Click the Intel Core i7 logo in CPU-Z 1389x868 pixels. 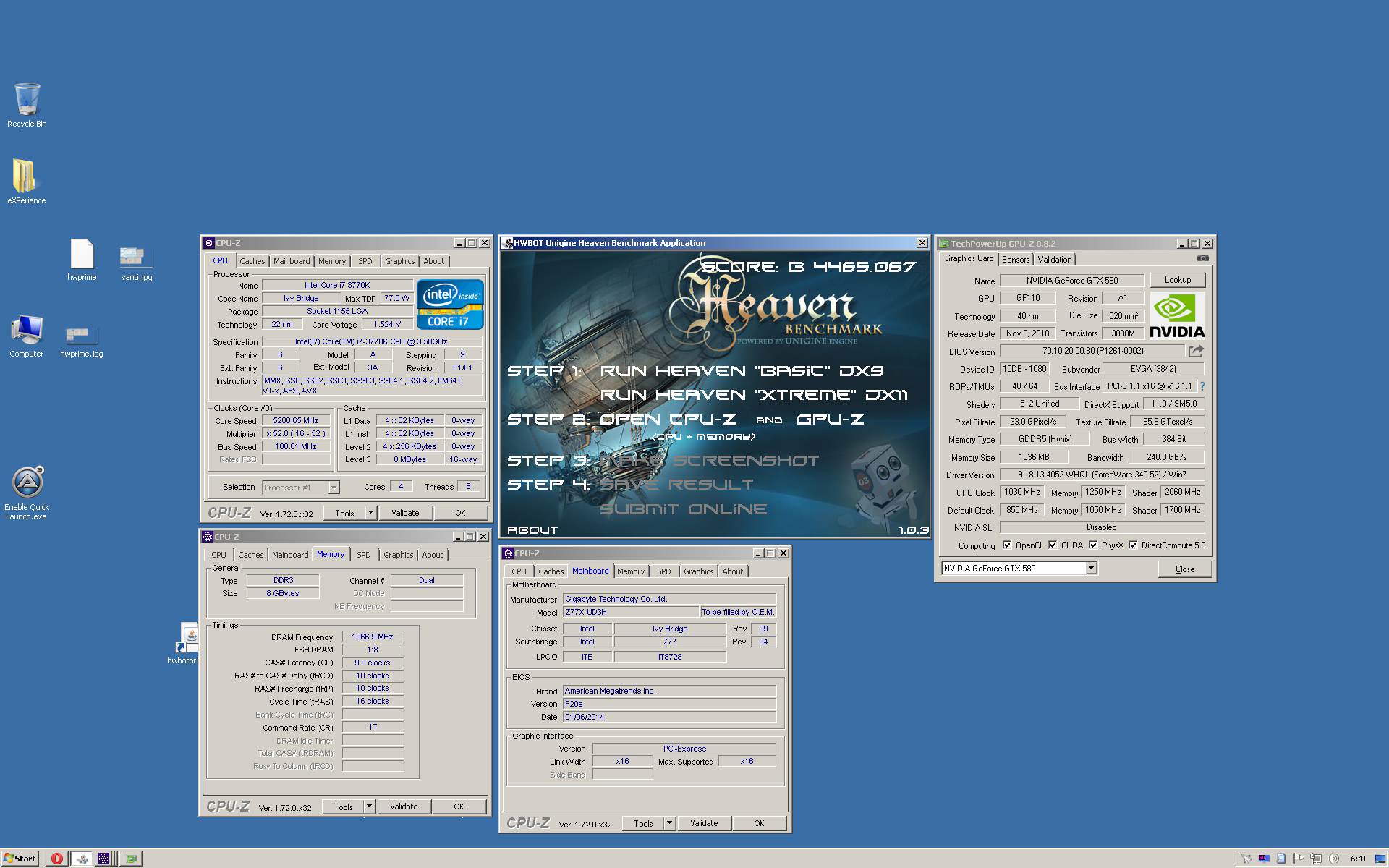450,304
